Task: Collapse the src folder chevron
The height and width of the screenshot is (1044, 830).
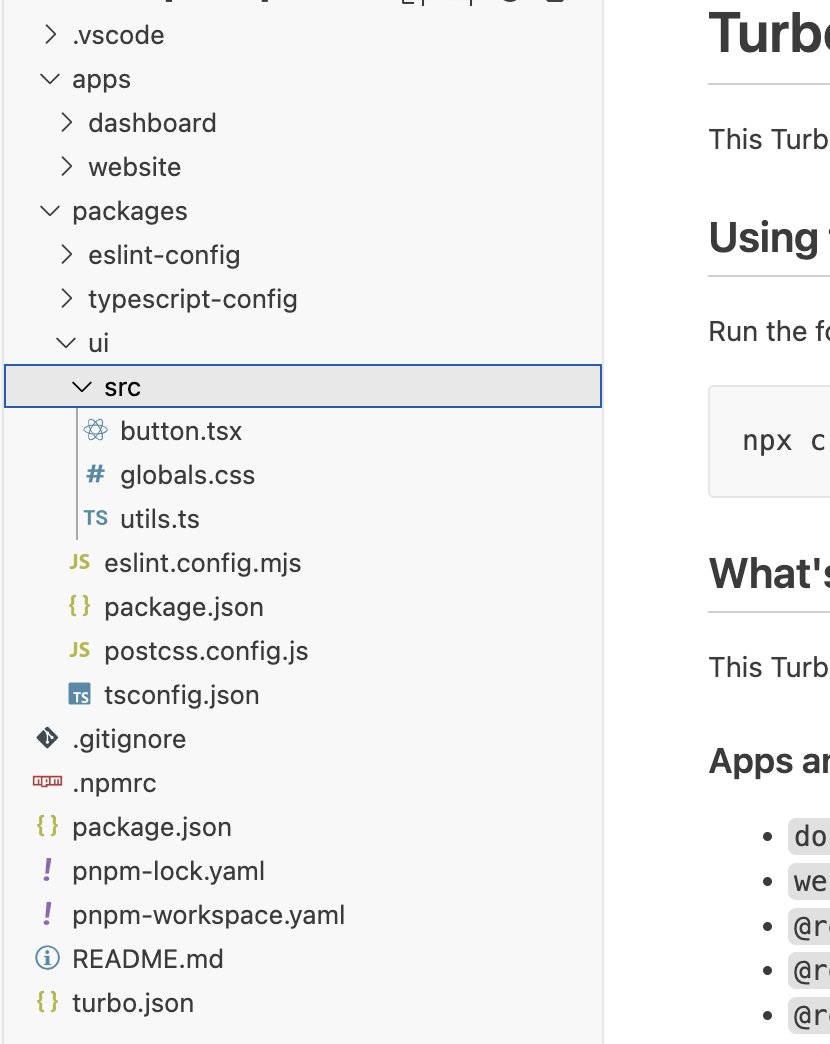Action: 82,386
